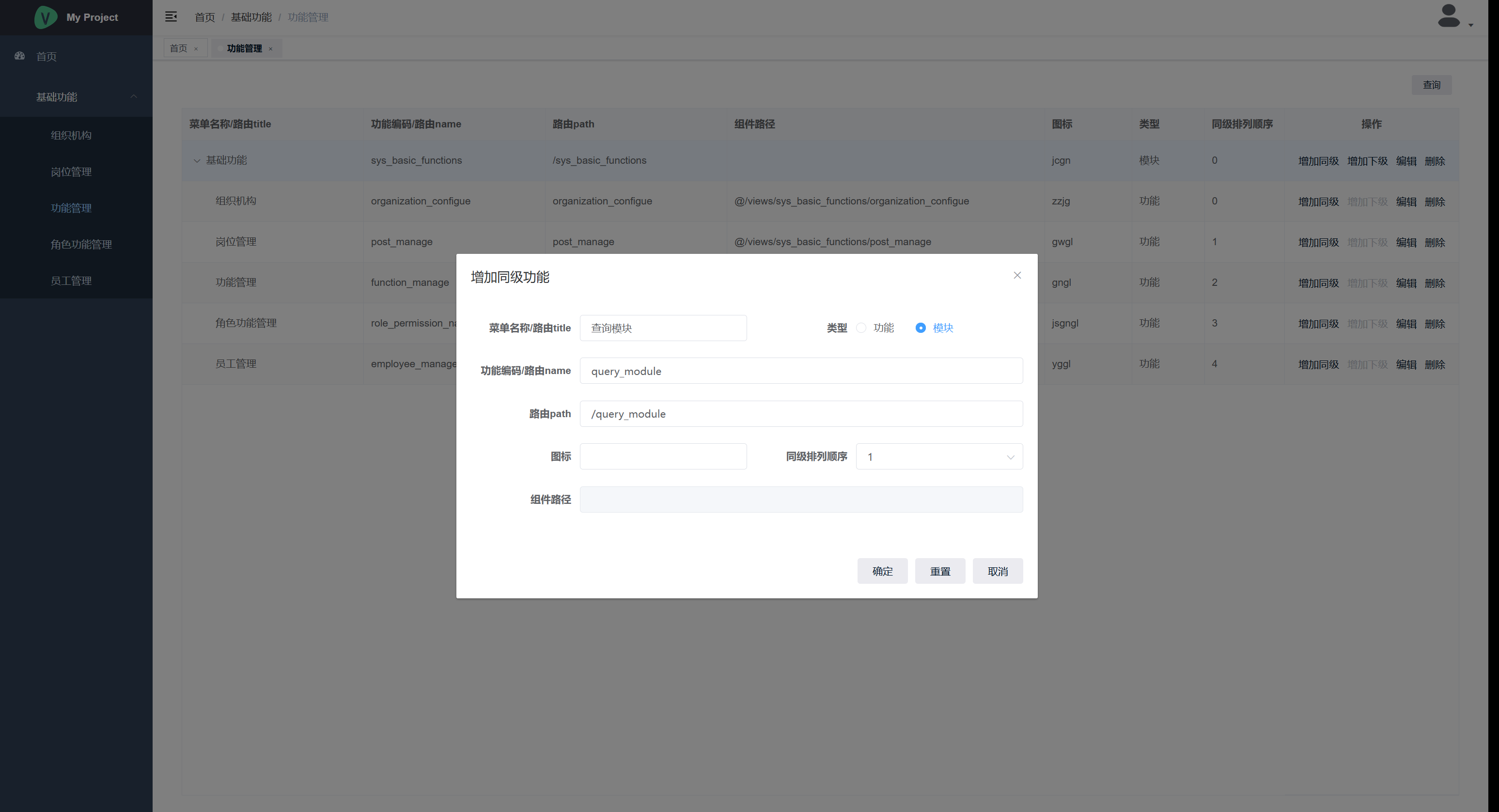Select the 功能 radio button

coord(861,328)
